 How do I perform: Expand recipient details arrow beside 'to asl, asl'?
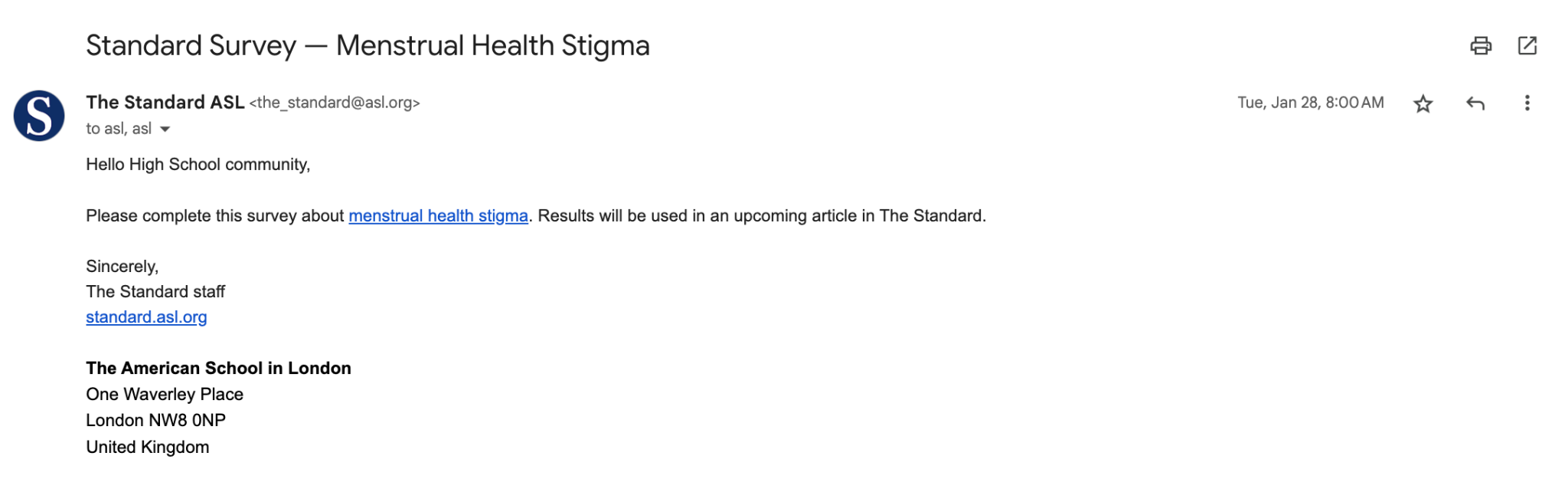click(165, 130)
